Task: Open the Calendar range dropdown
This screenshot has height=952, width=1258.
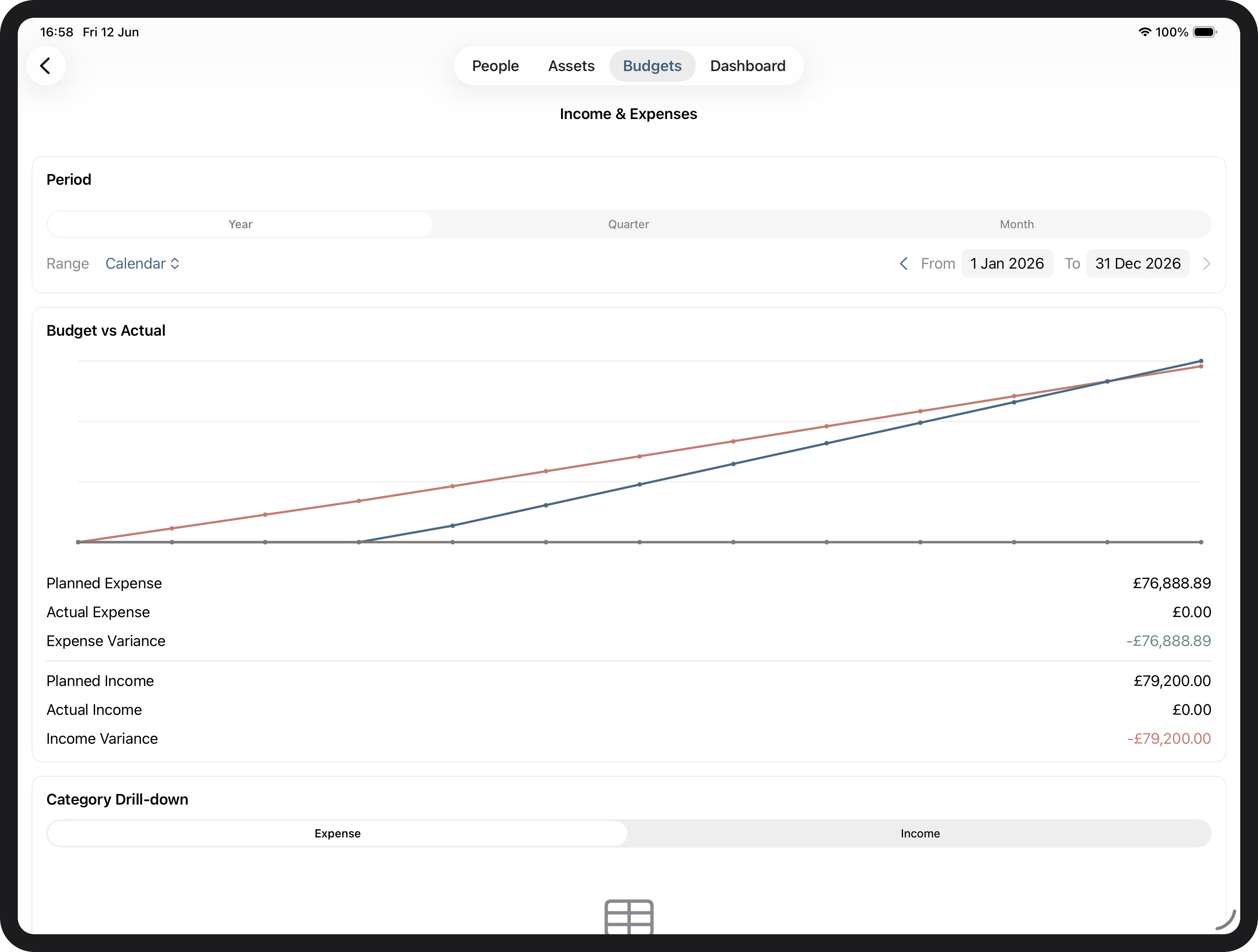Action: (x=143, y=264)
